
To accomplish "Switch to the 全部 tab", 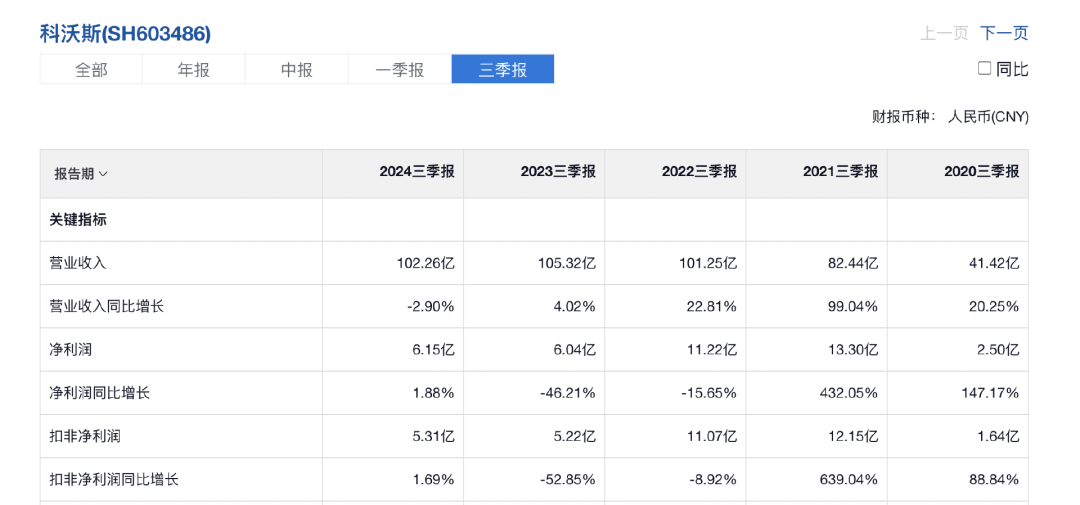I will tap(91, 69).
